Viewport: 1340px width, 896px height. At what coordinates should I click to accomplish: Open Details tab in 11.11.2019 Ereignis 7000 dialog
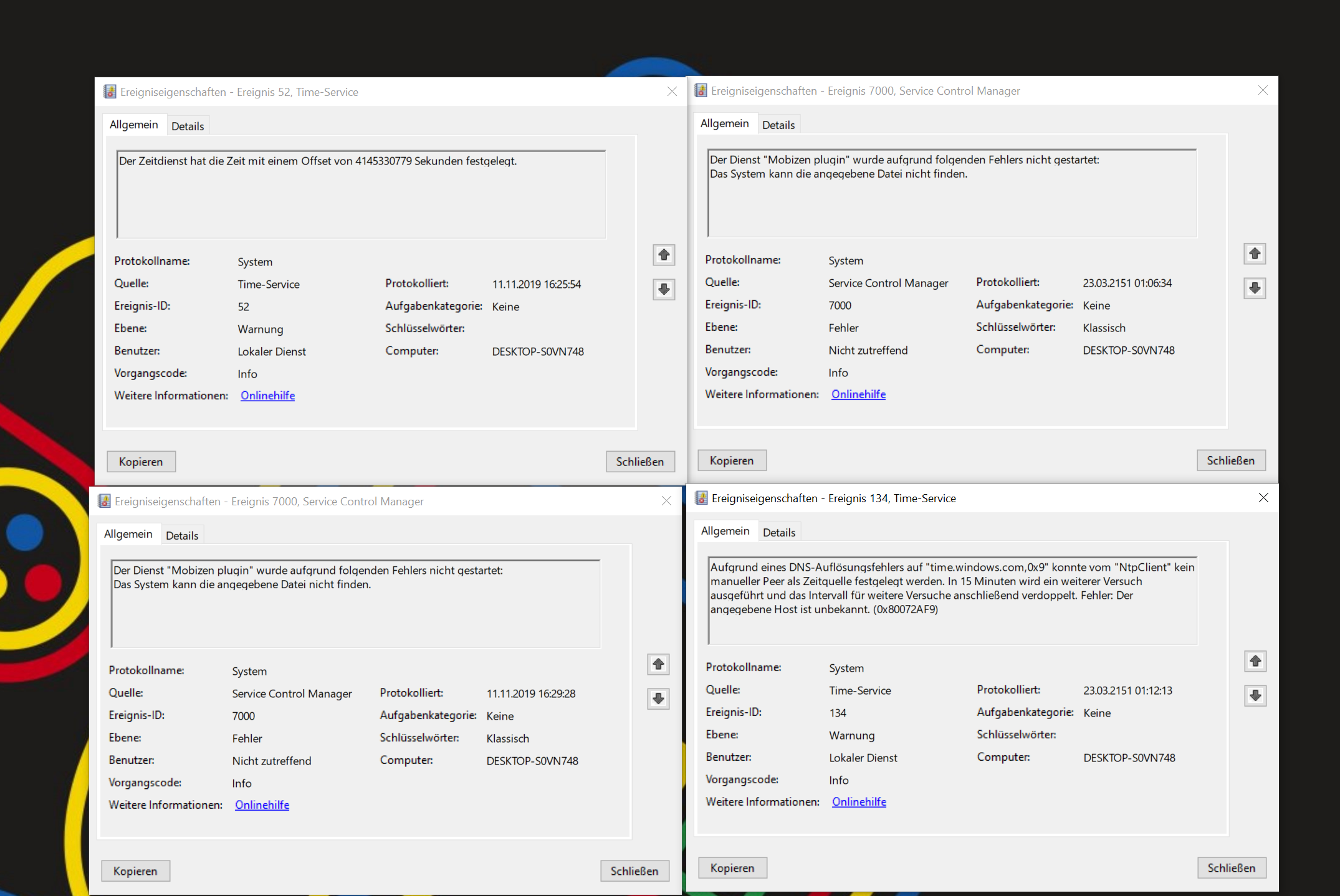point(182,535)
